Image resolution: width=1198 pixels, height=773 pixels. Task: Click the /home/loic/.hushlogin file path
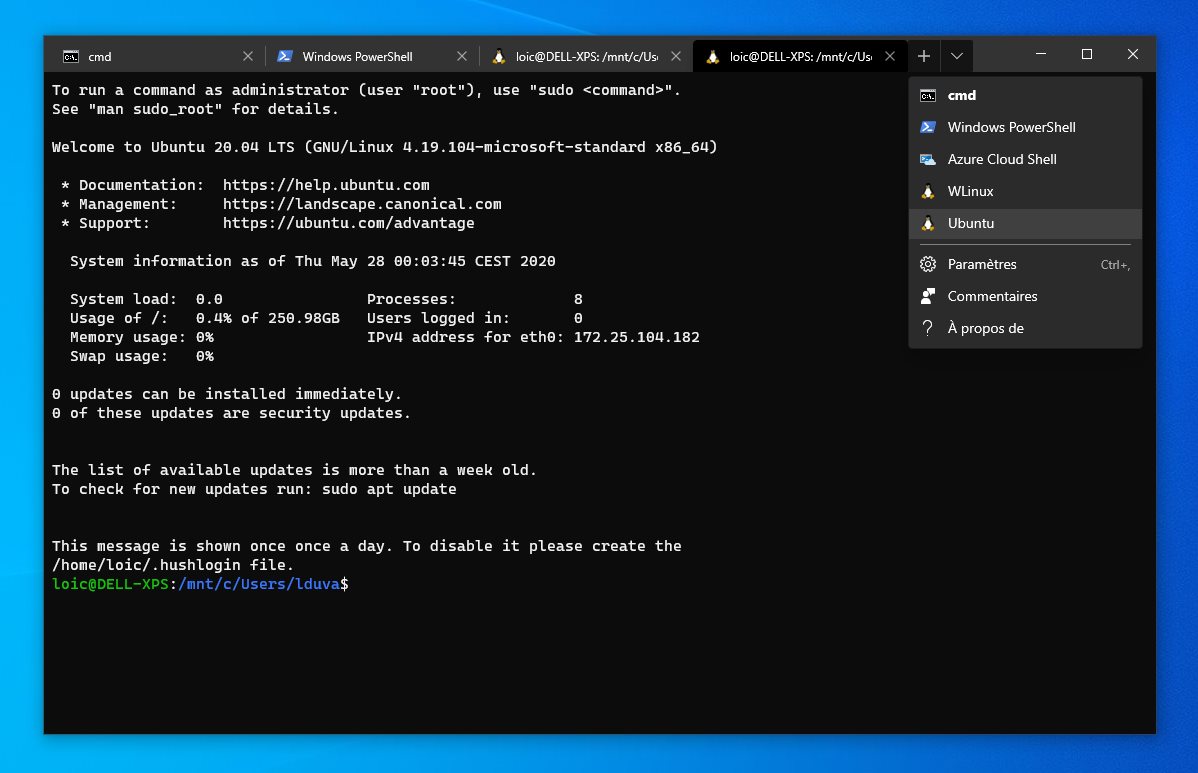146,565
